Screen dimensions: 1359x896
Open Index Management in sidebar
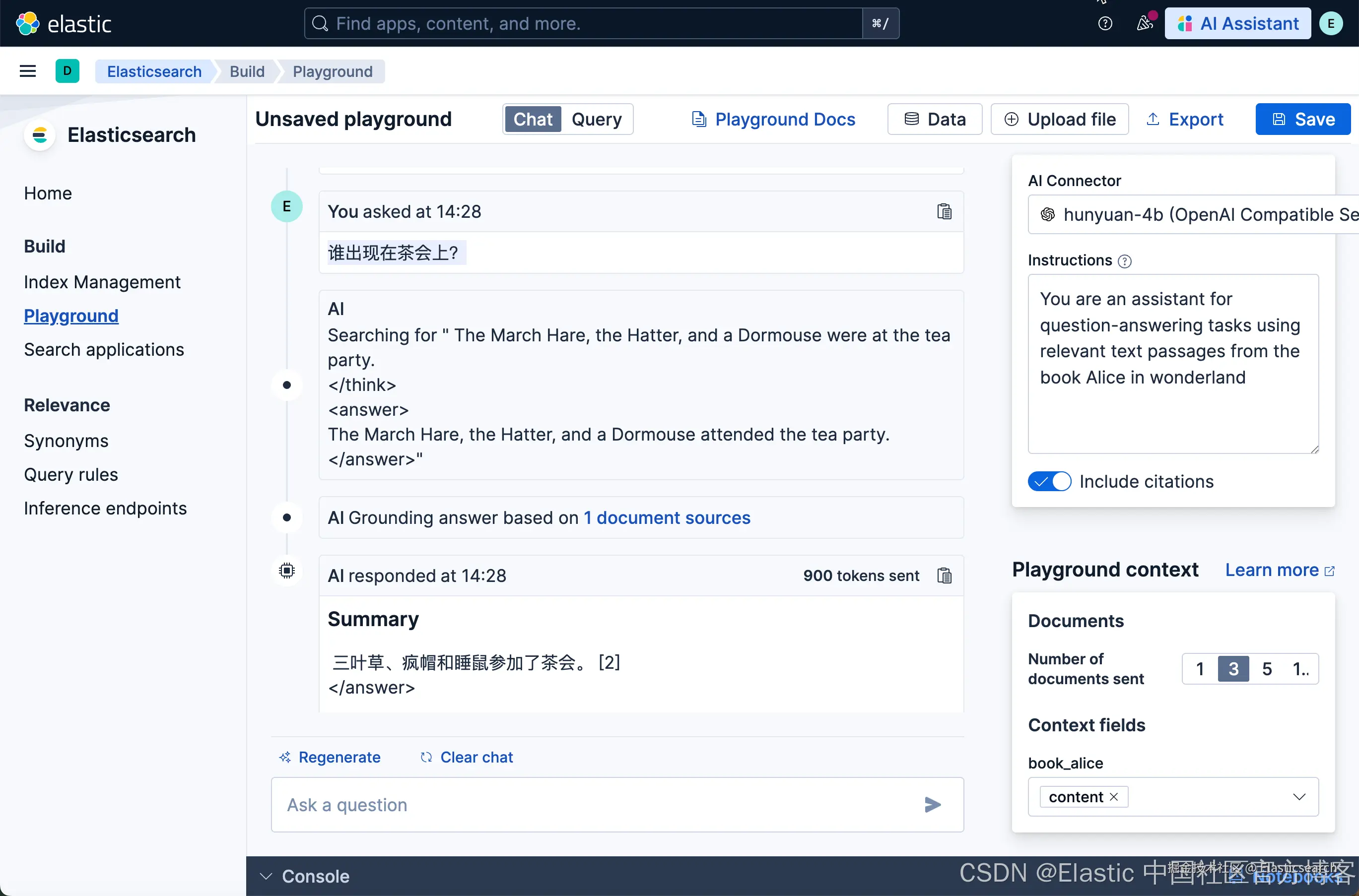tap(102, 282)
